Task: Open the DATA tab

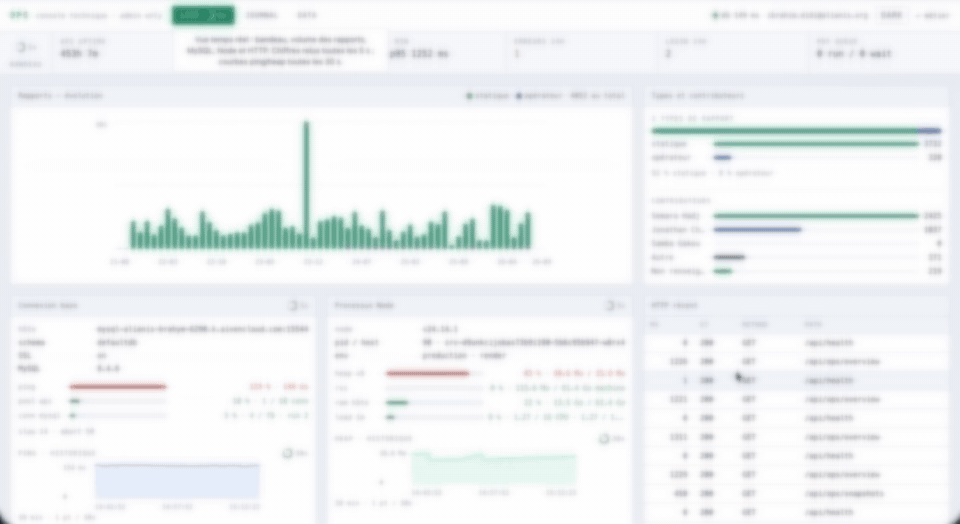Action: (x=307, y=15)
